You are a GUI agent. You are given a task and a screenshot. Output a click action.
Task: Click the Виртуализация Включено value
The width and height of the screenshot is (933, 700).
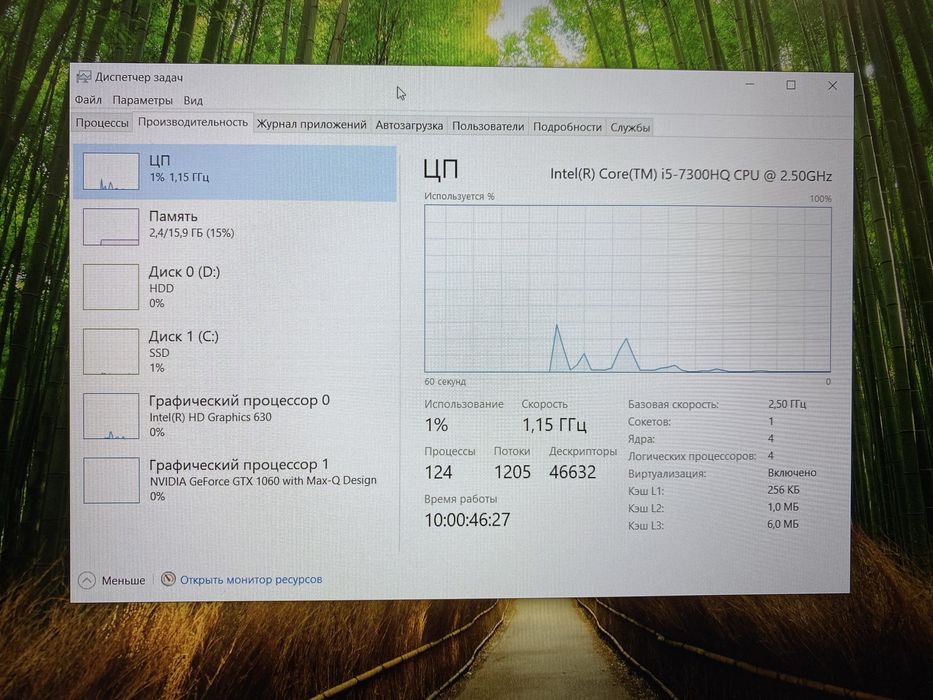[792, 473]
